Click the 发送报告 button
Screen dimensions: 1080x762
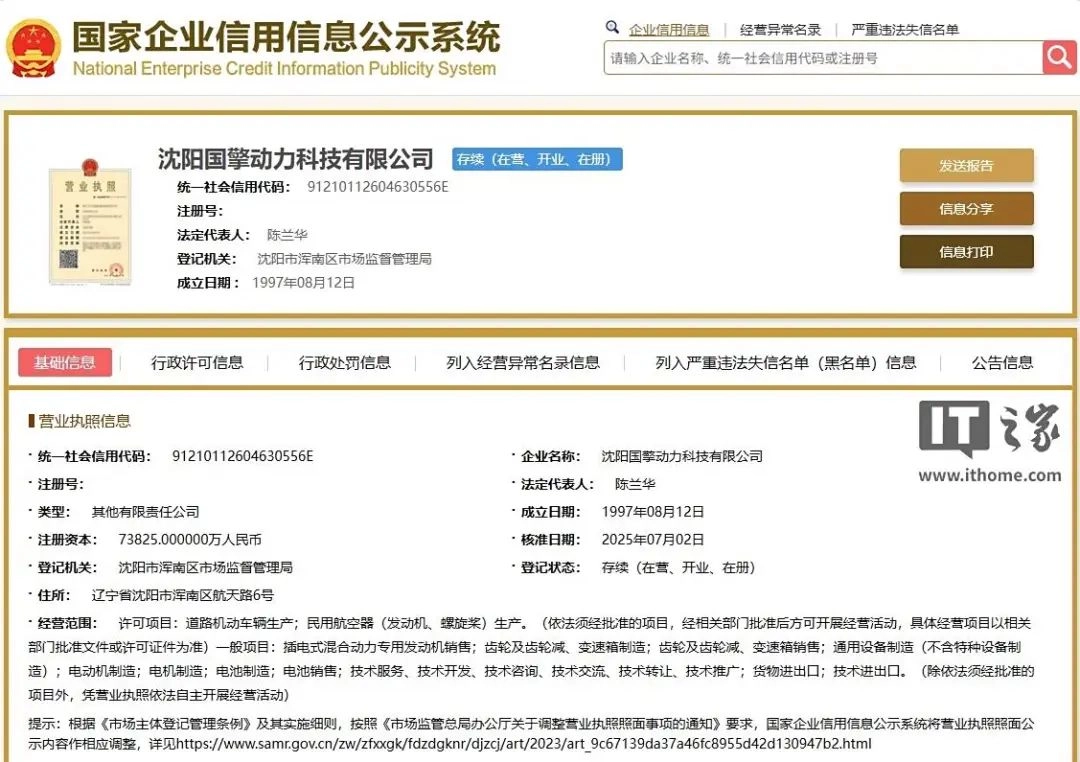[966, 165]
